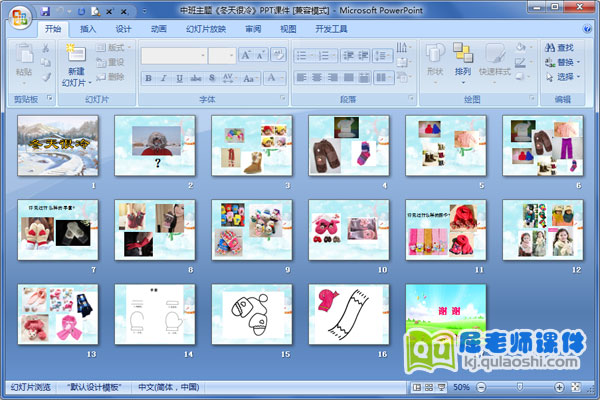Image resolution: width=600 pixels, height=400 pixels.
Task: Expand the Replace (替换) dropdown
Action: click(563, 61)
